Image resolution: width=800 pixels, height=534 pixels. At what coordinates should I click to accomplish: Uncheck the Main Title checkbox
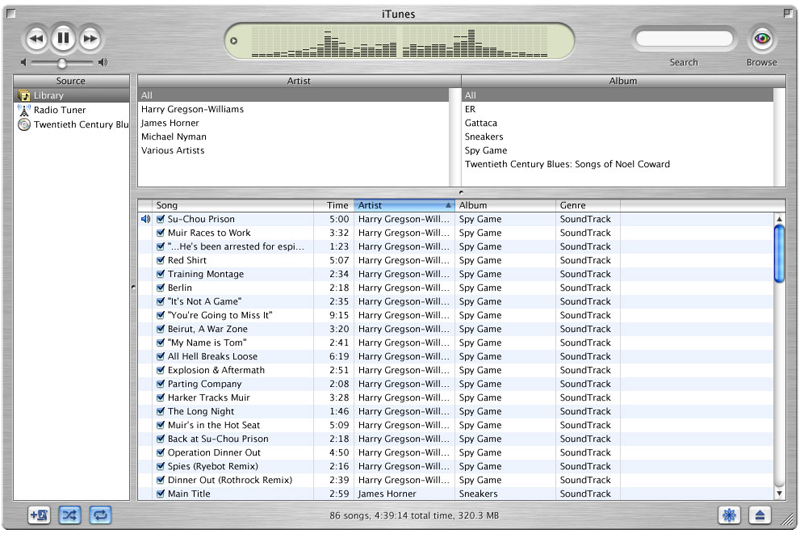click(160, 494)
